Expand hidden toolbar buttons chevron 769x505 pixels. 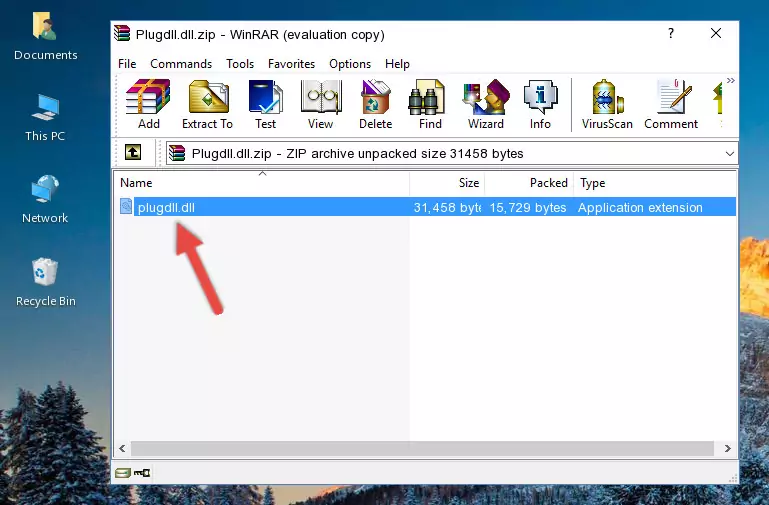(731, 81)
